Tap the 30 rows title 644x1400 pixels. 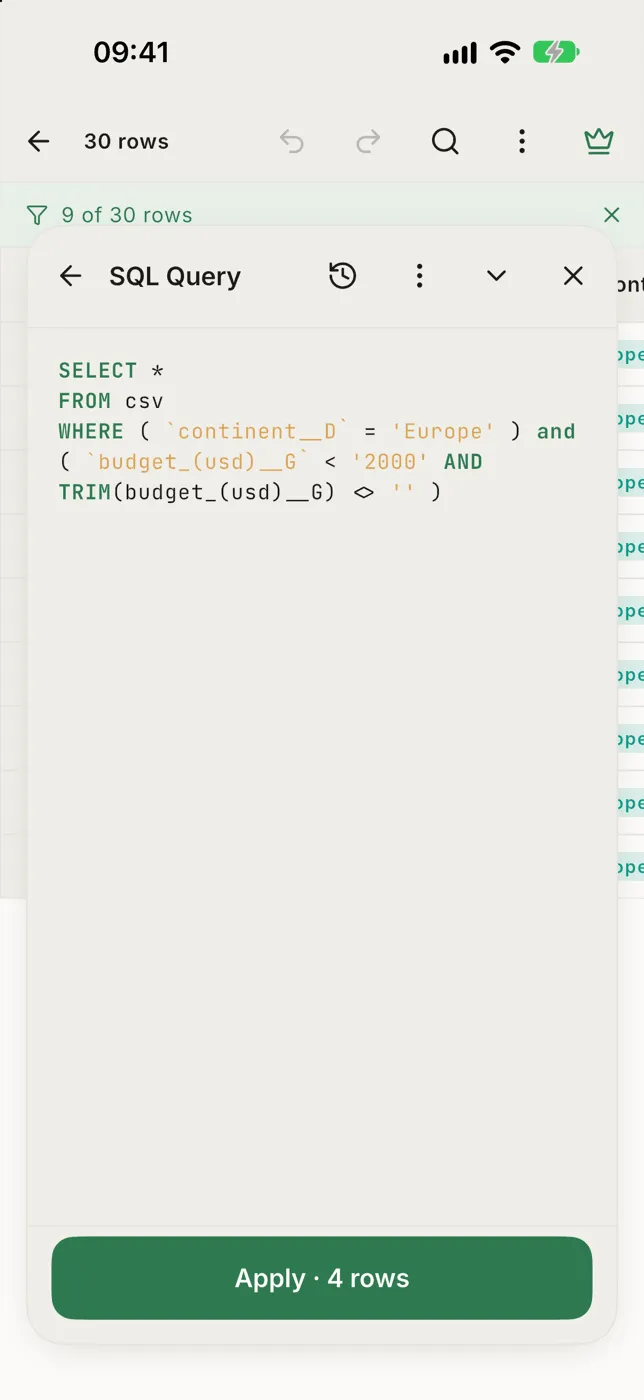coord(126,142)
